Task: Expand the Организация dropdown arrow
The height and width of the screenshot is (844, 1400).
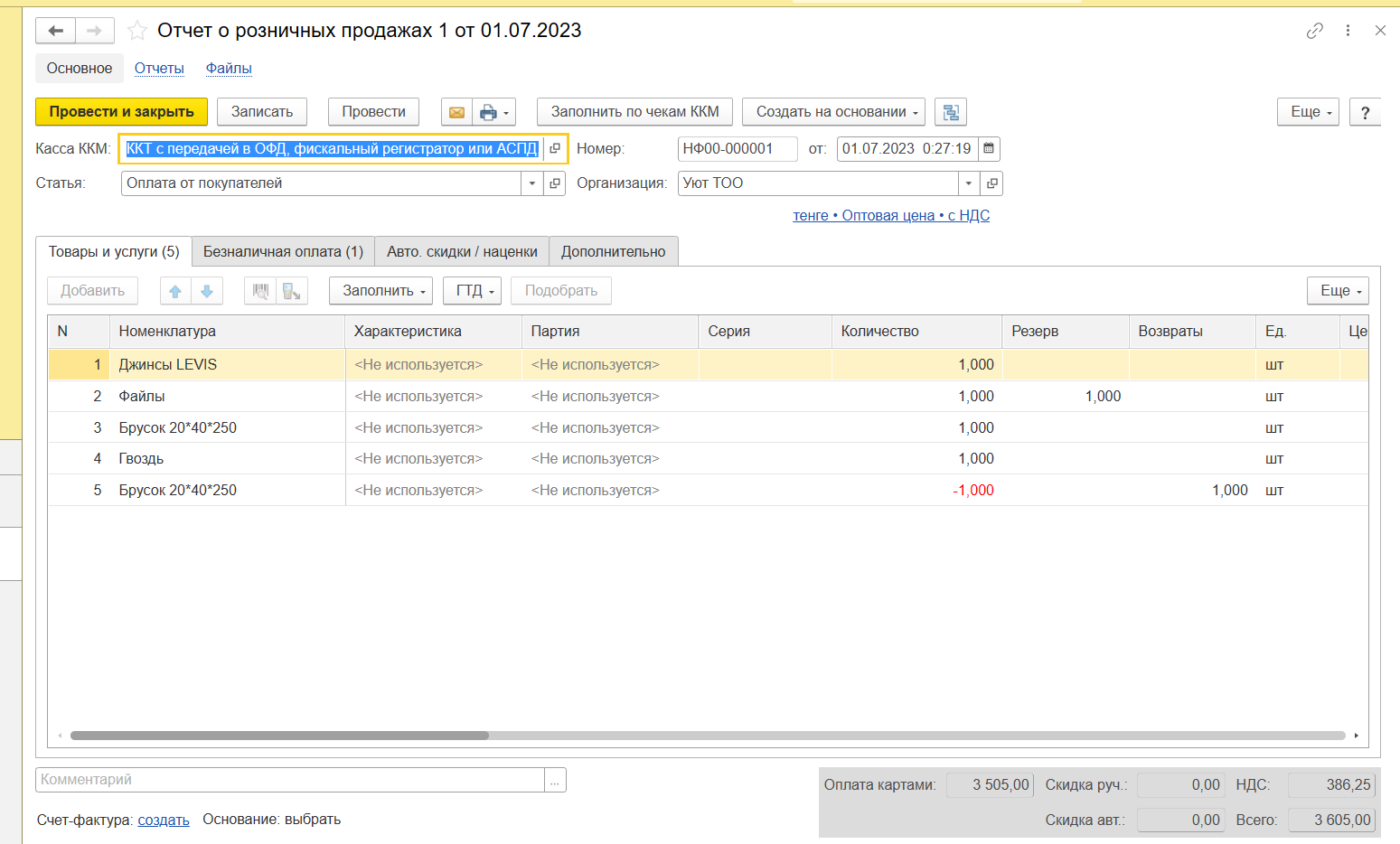Action: 968,183
